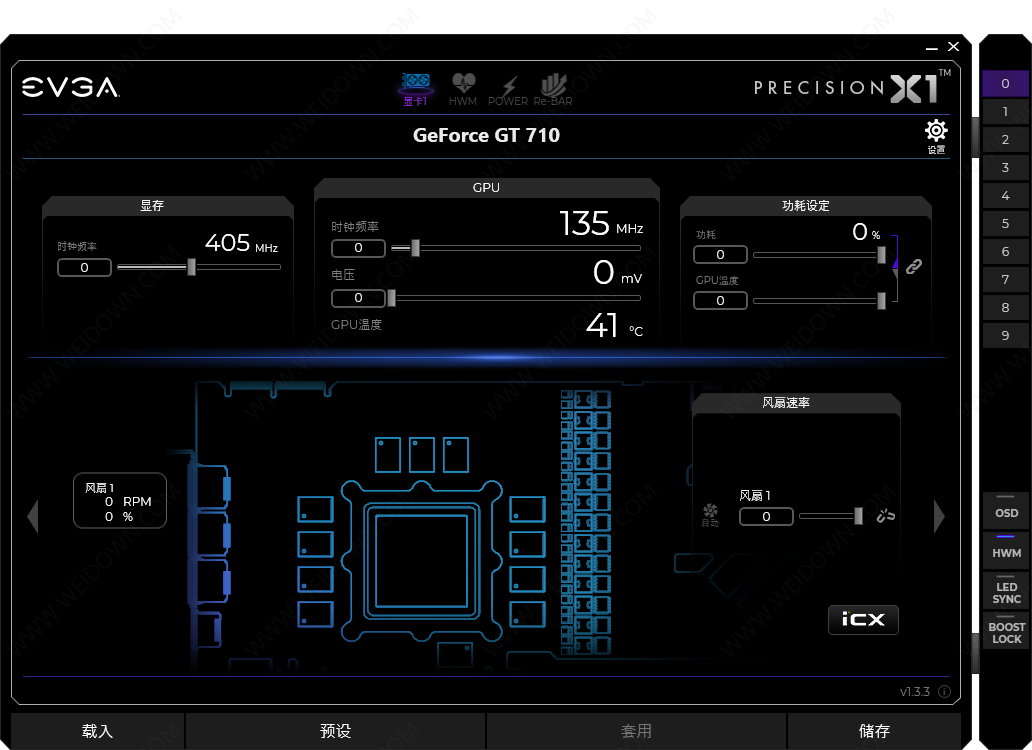
Task: Toggle the HWM side button
Action: 1006,551
